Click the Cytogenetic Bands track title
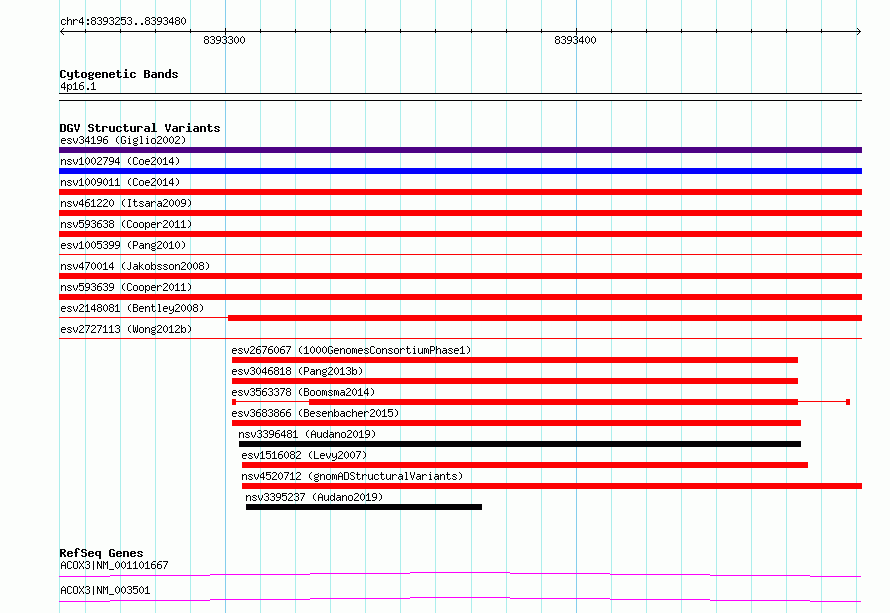The image size is (890, 613). tap(119, 74)
